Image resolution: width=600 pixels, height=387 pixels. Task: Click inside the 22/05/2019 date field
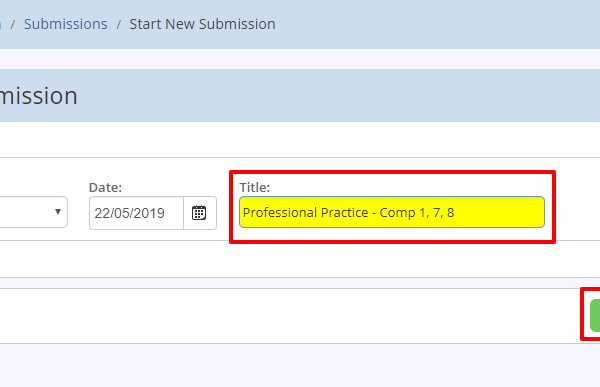(x=136, y=213)
